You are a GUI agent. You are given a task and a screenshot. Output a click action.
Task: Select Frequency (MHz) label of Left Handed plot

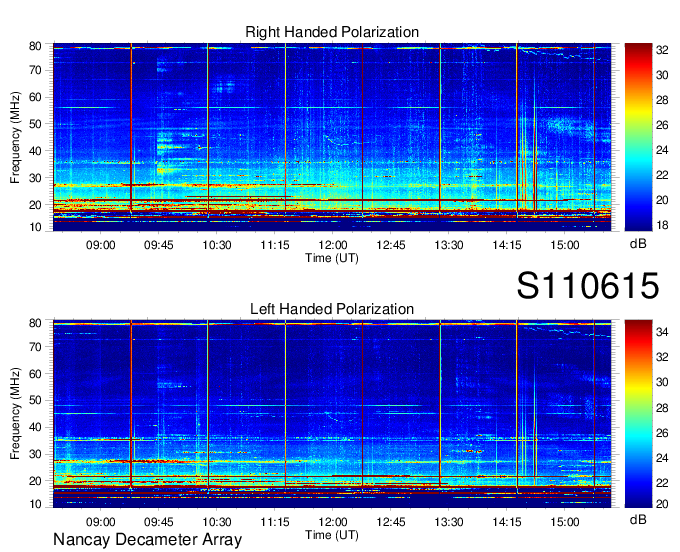pos(15,414)
